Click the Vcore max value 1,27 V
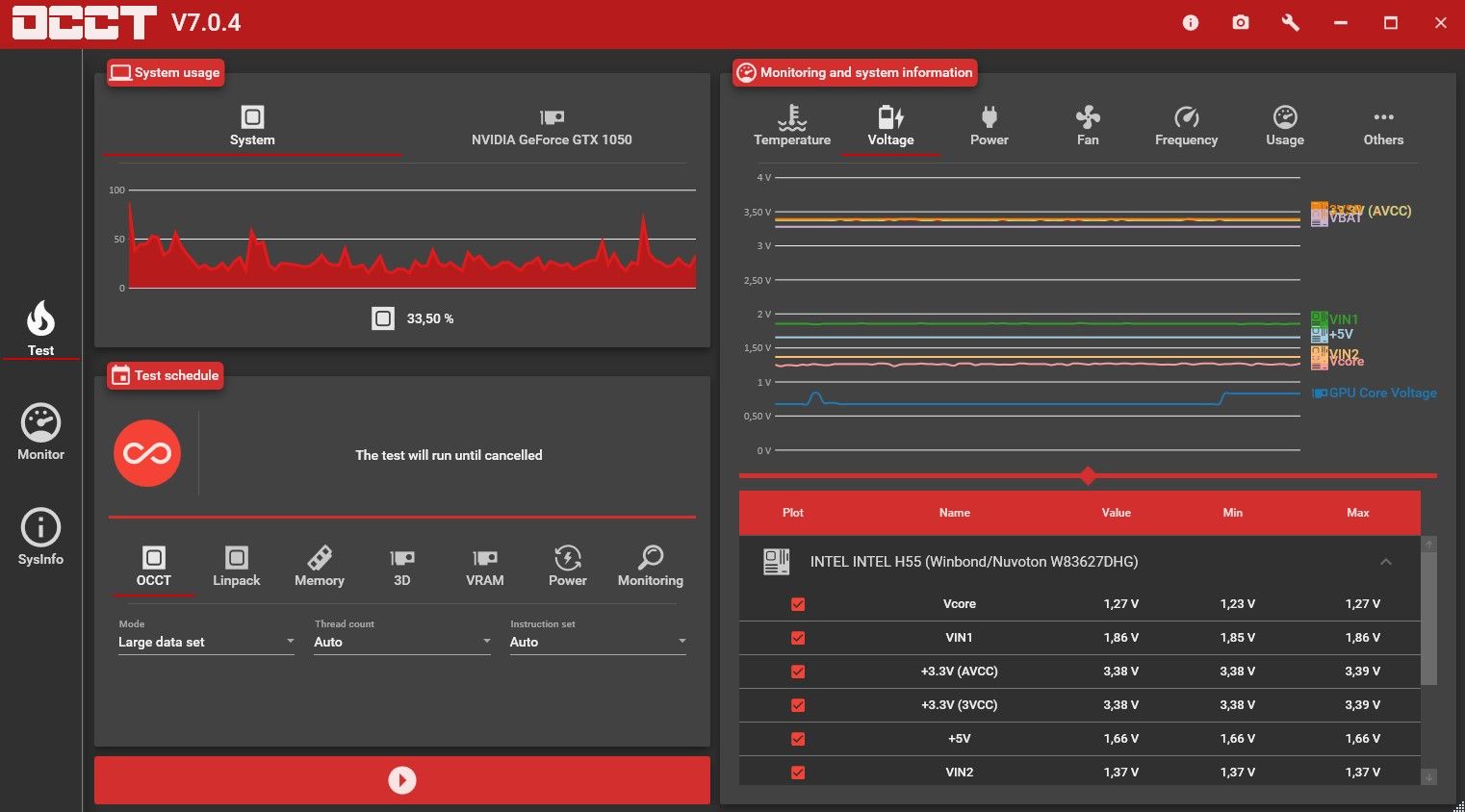 coord(1362,604)
